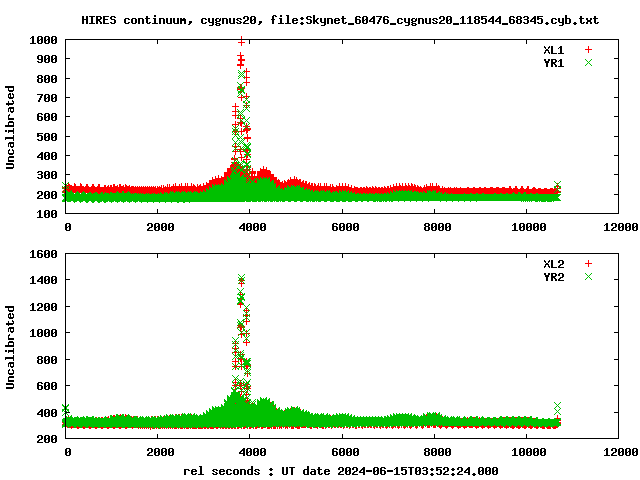
Task: Click the Uncalibrated label of XL2/YR2 plot
Action: coord(10,347)
